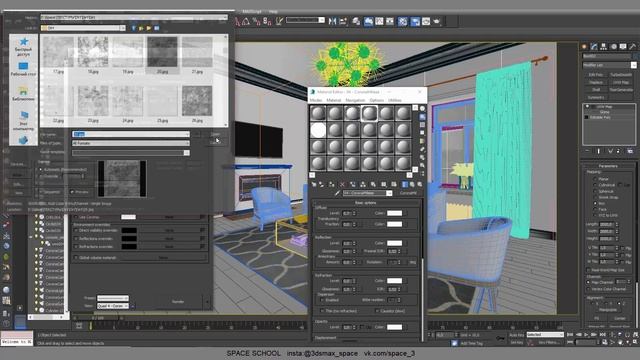640x360 pixels.
Task: Open the Motion panel tab icon
Action: (x=613, y=47)
